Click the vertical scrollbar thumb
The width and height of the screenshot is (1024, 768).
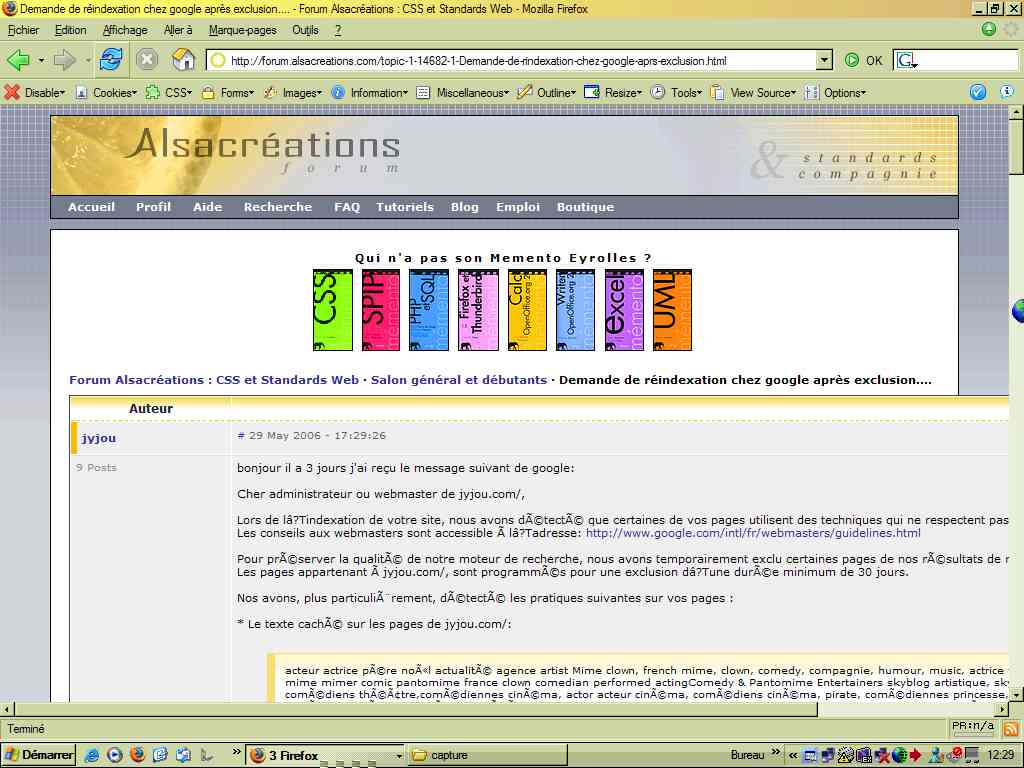1016,147
